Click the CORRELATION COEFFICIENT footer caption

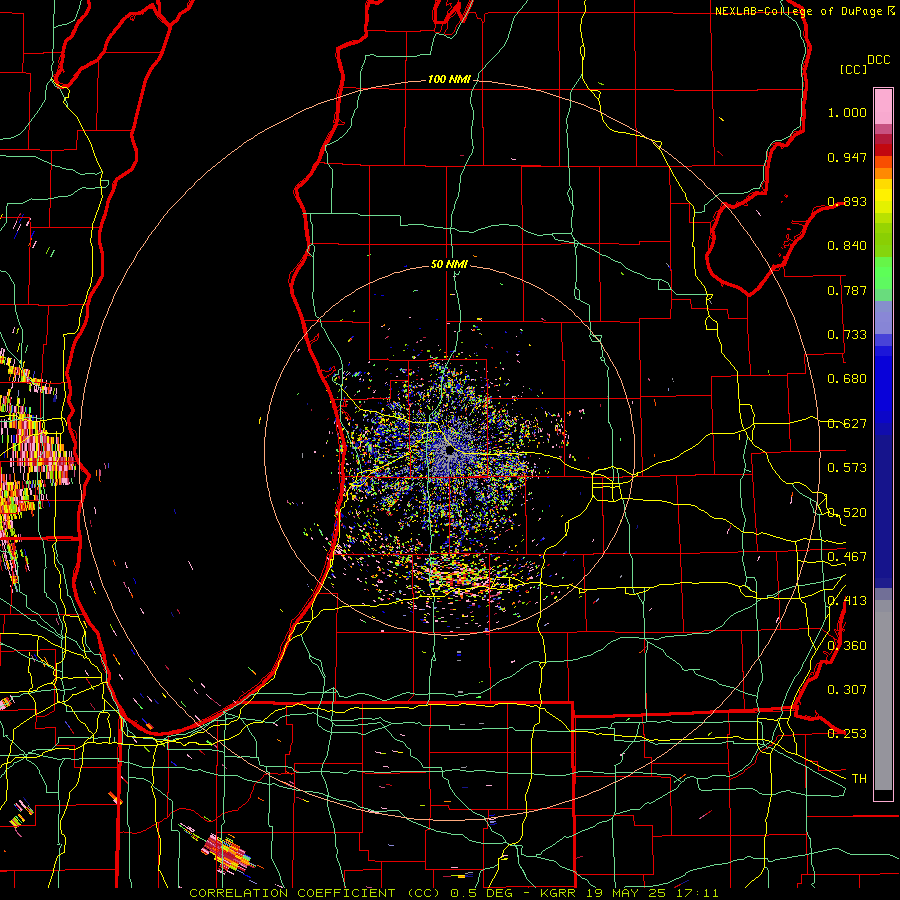(453, 893)
